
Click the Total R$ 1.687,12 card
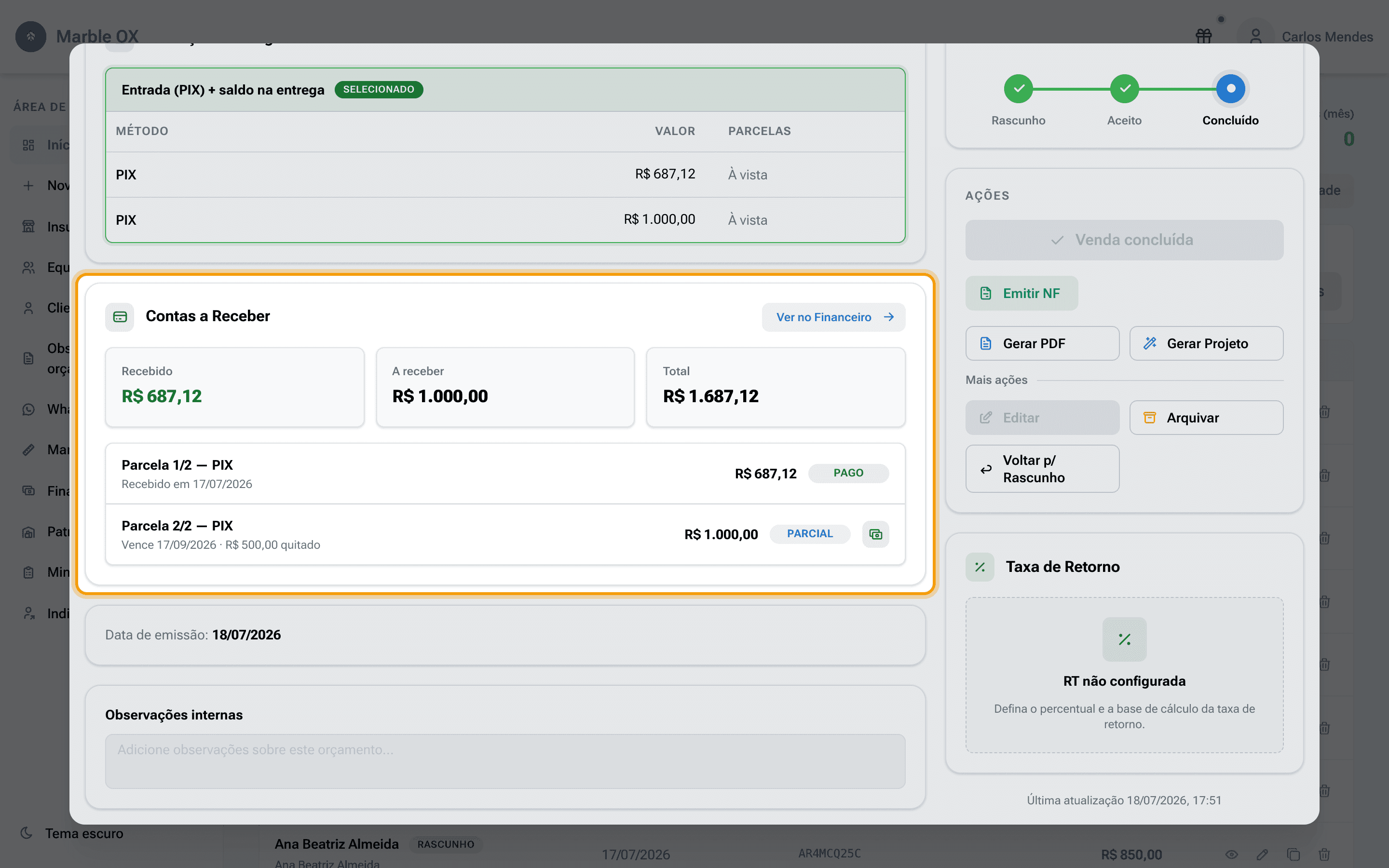pyautogui.click(x=776, y=387)
